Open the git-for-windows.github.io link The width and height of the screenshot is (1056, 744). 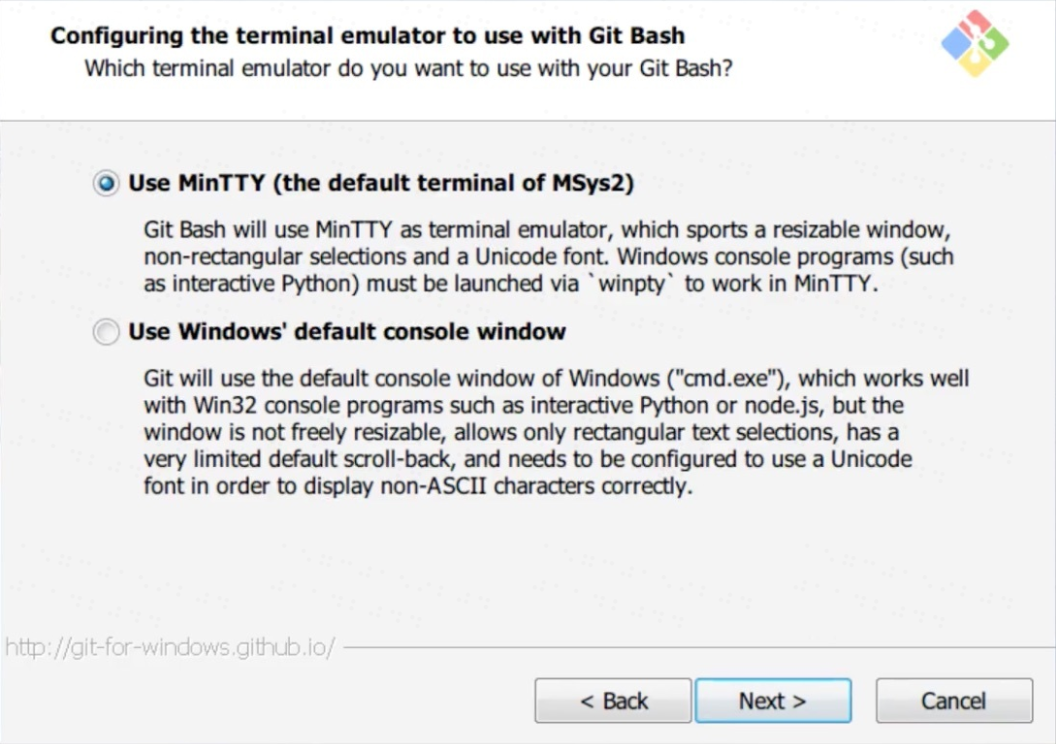click(x=170, y=647)
